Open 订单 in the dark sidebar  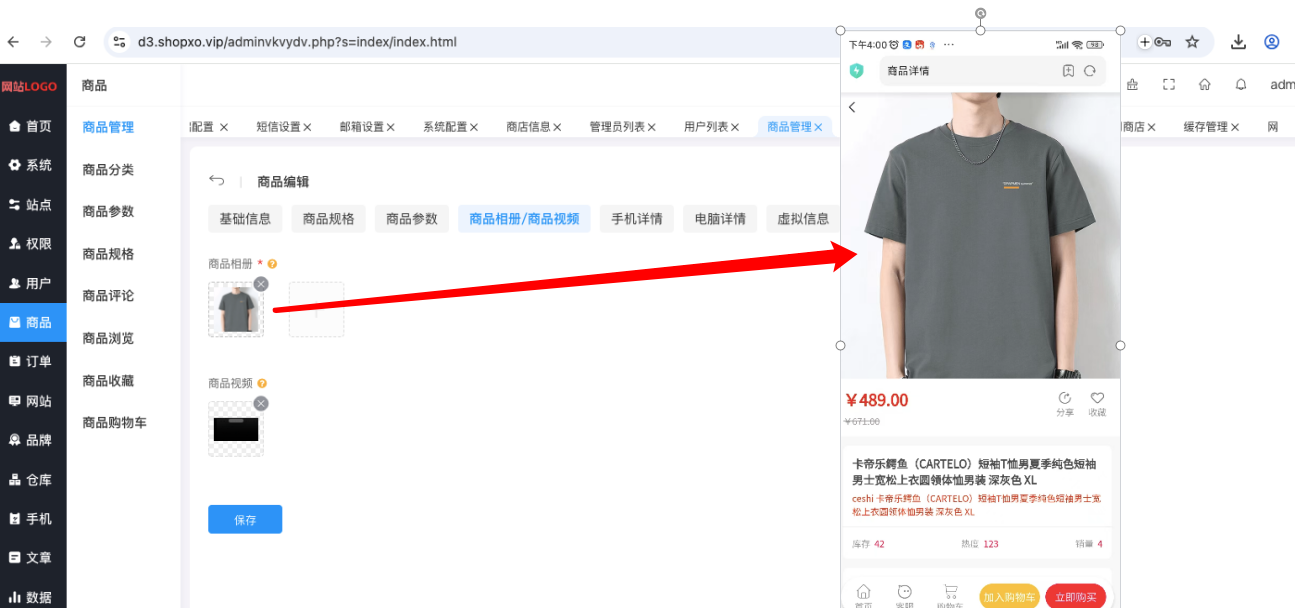tap(33, 361)
